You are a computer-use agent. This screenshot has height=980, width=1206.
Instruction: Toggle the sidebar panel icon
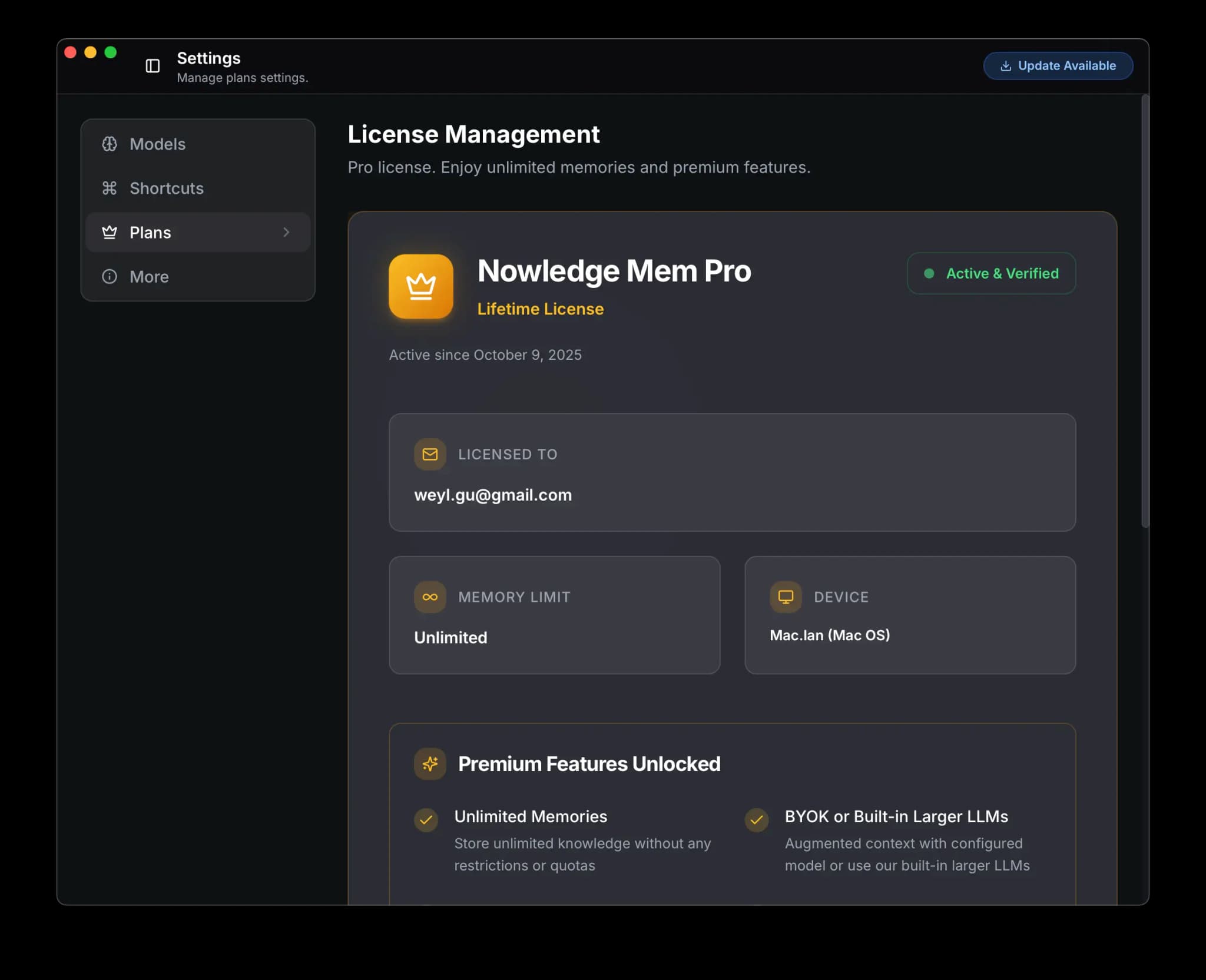153,66
